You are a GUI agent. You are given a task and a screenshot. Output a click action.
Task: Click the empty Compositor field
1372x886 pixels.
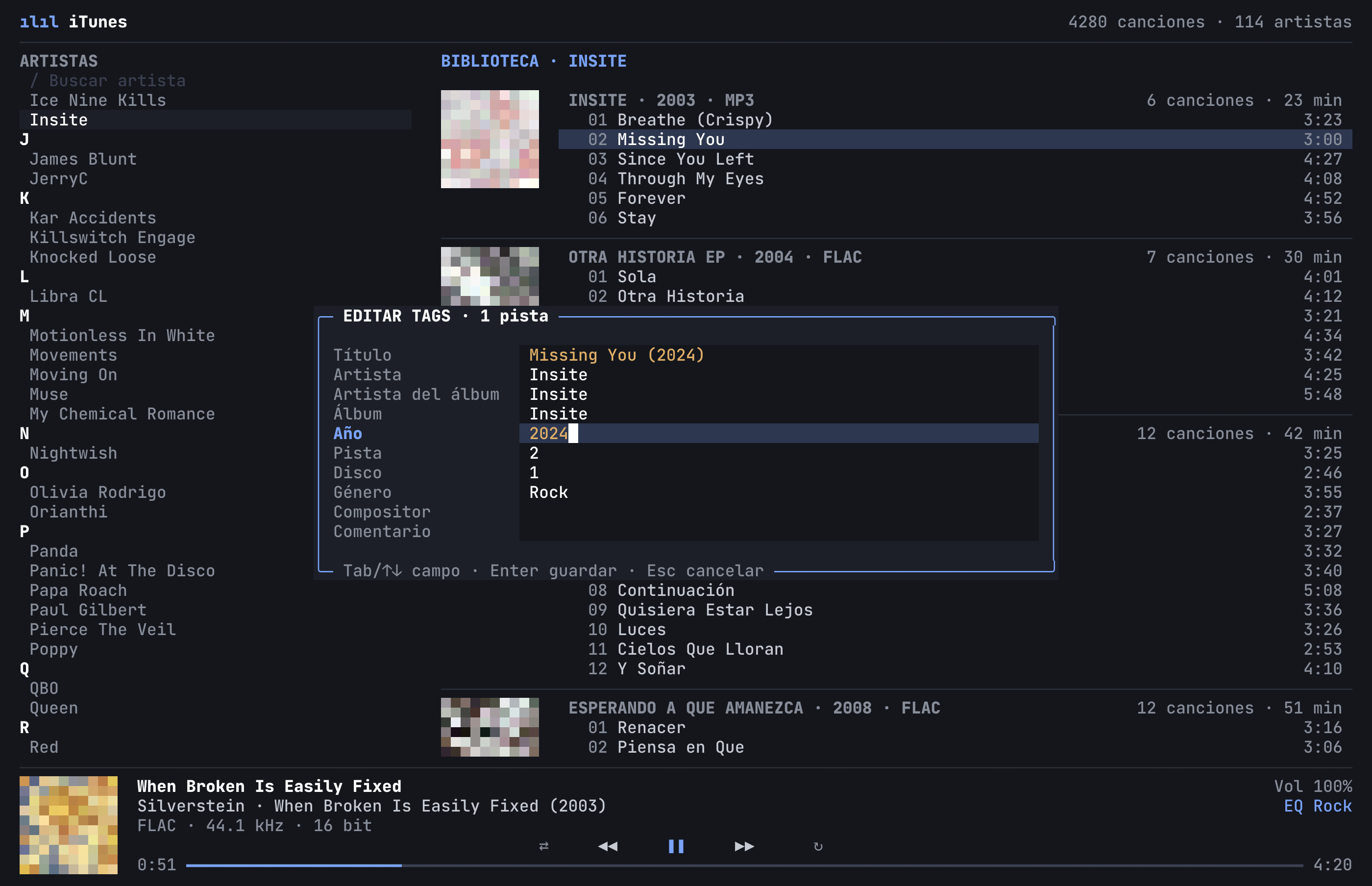[779, 512]
